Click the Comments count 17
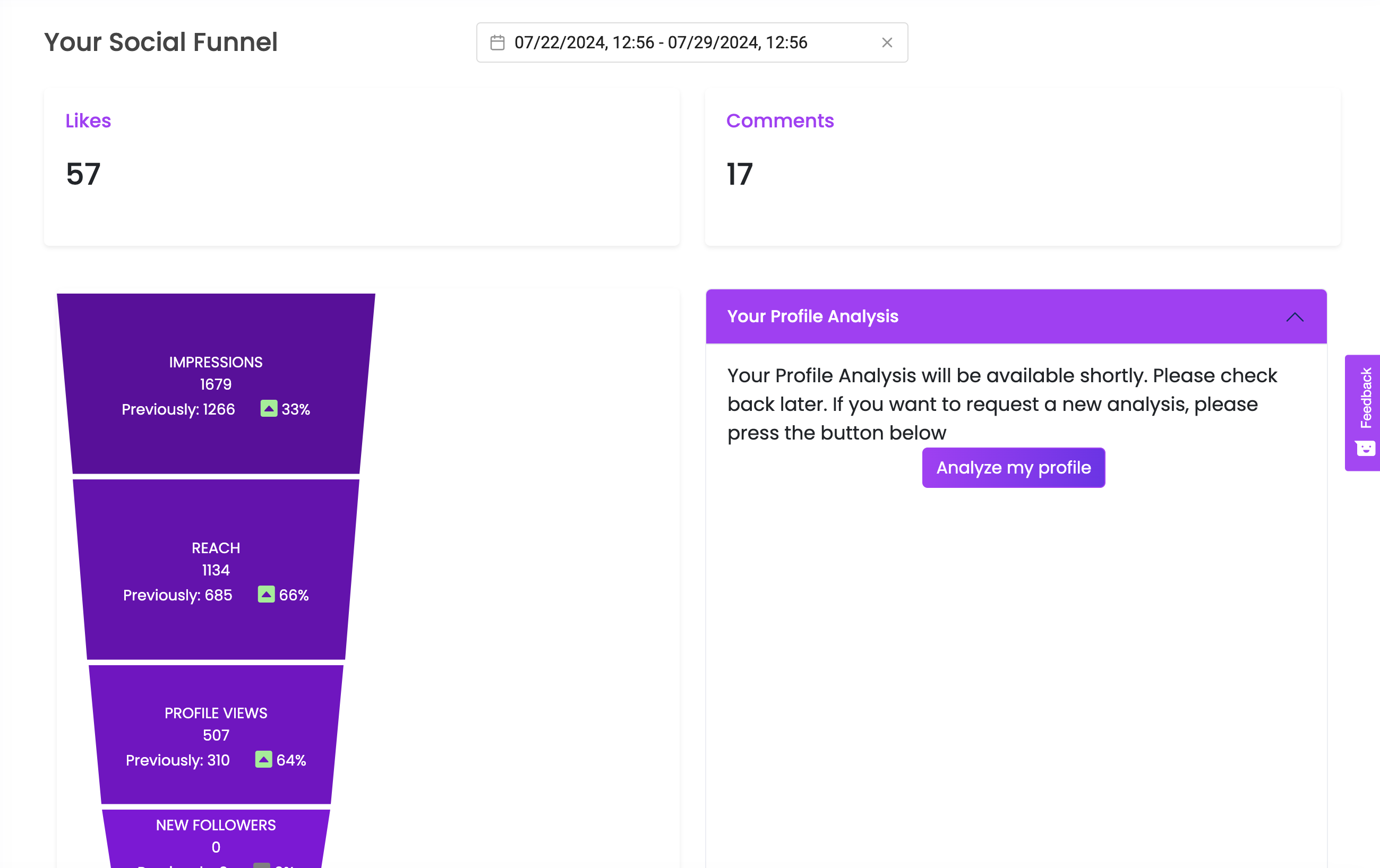The height and width of the screenshot is (868, 1380). [739, 174]
